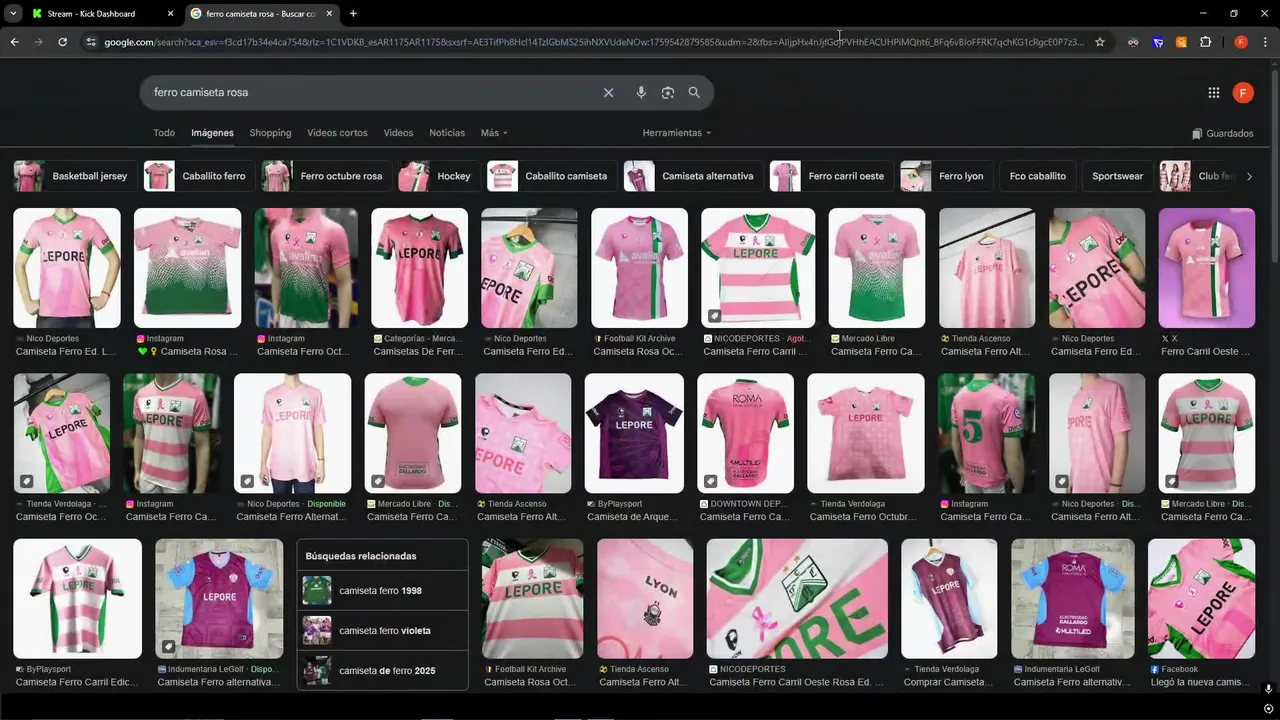
Task: Start a voice search with microphone
Action: 641,92
